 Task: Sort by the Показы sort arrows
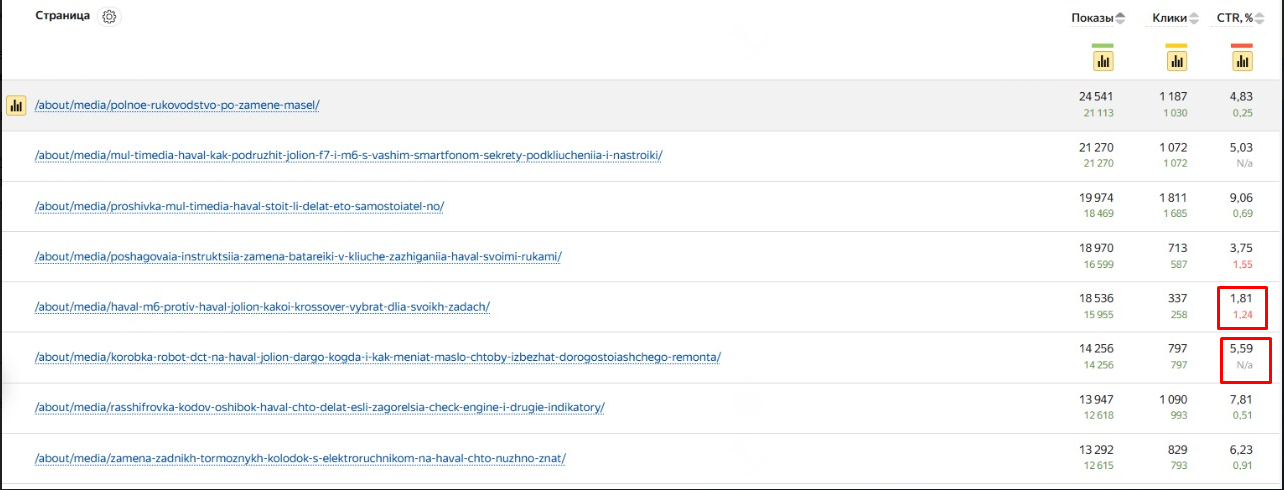(x=1120, y=18)
